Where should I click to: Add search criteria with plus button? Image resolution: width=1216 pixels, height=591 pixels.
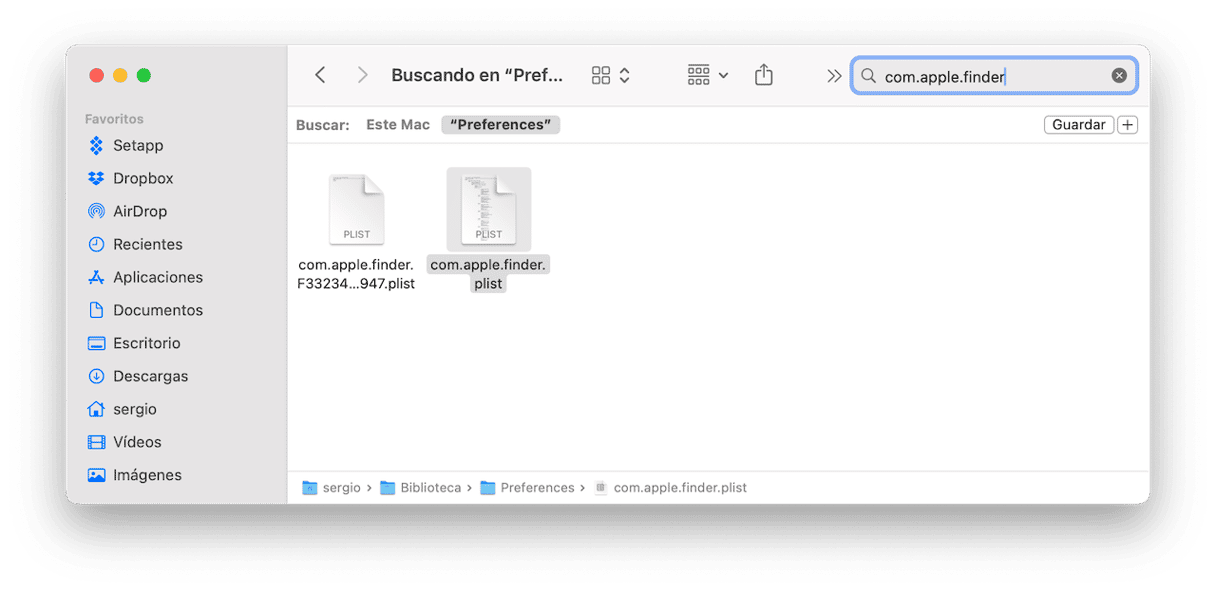(x=1128, y=125)
